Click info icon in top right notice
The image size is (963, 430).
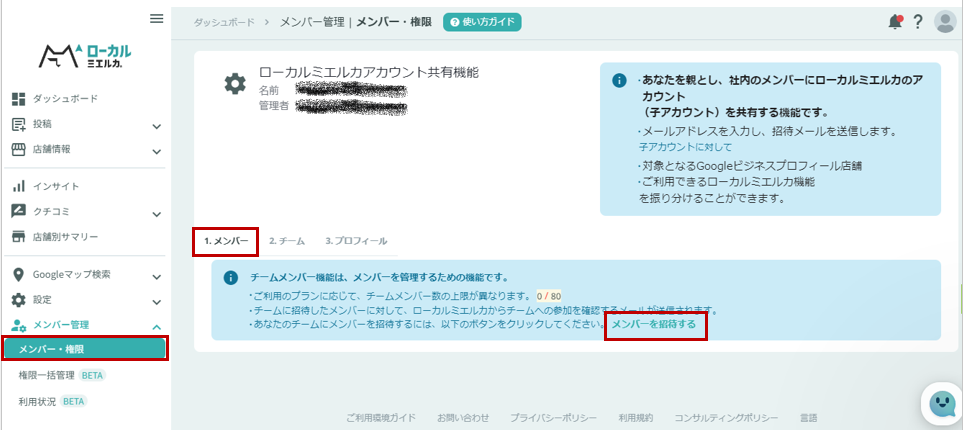(619, 81)
